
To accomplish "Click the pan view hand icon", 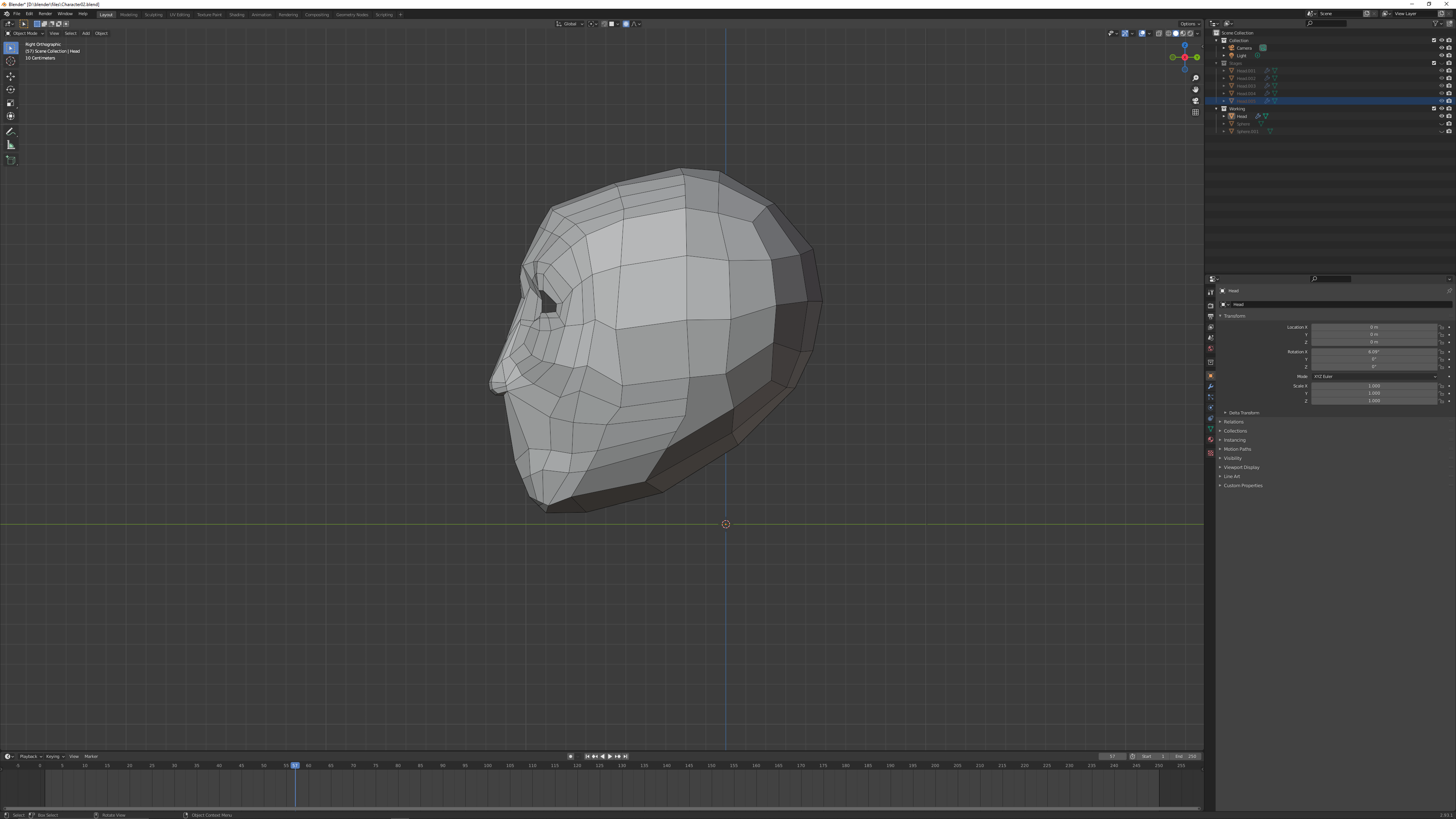I will coord(1196,89).
